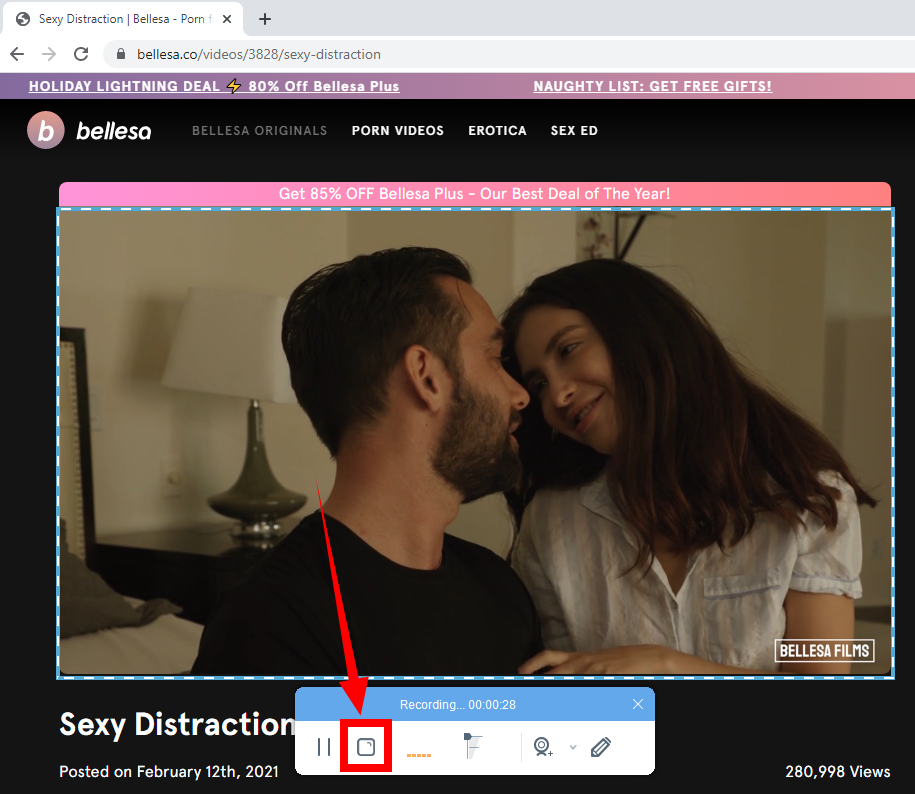Viewport: 915px width, 794px height.
Task: Click the video player area
Action: click(x=475, y=443)
